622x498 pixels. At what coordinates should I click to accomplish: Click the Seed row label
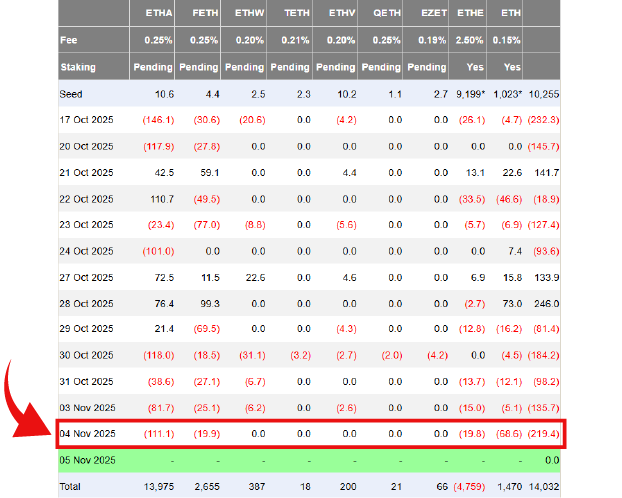[72, 93]
